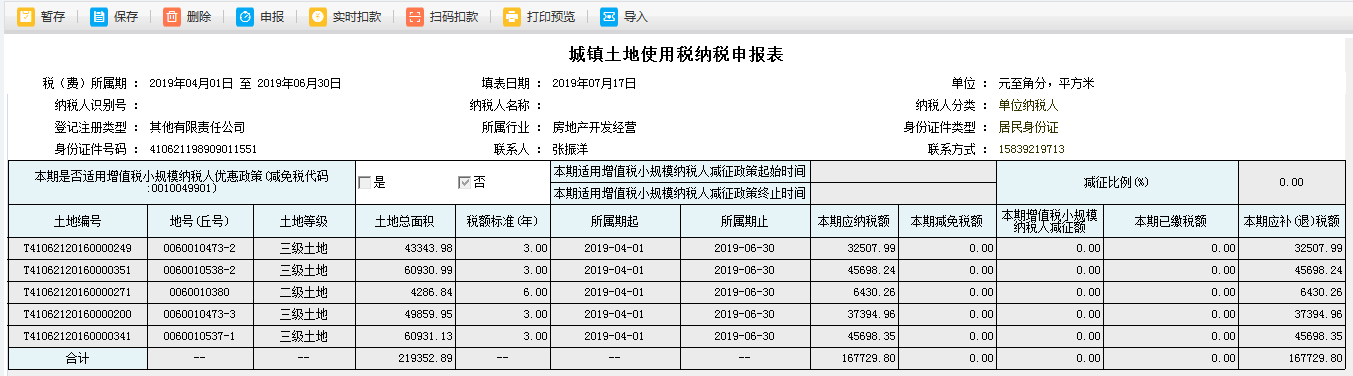Screen dimensions: 1353x376
Task: Click the 本期减免税额 column header
Action: click(x=947, y=221)
